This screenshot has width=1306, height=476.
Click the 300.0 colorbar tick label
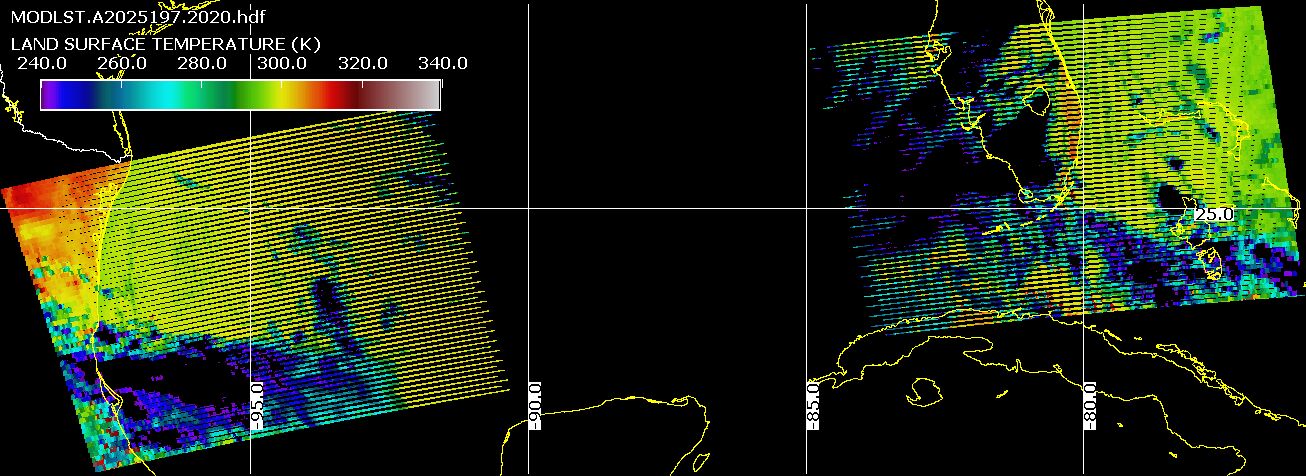(x=282, y=63)
